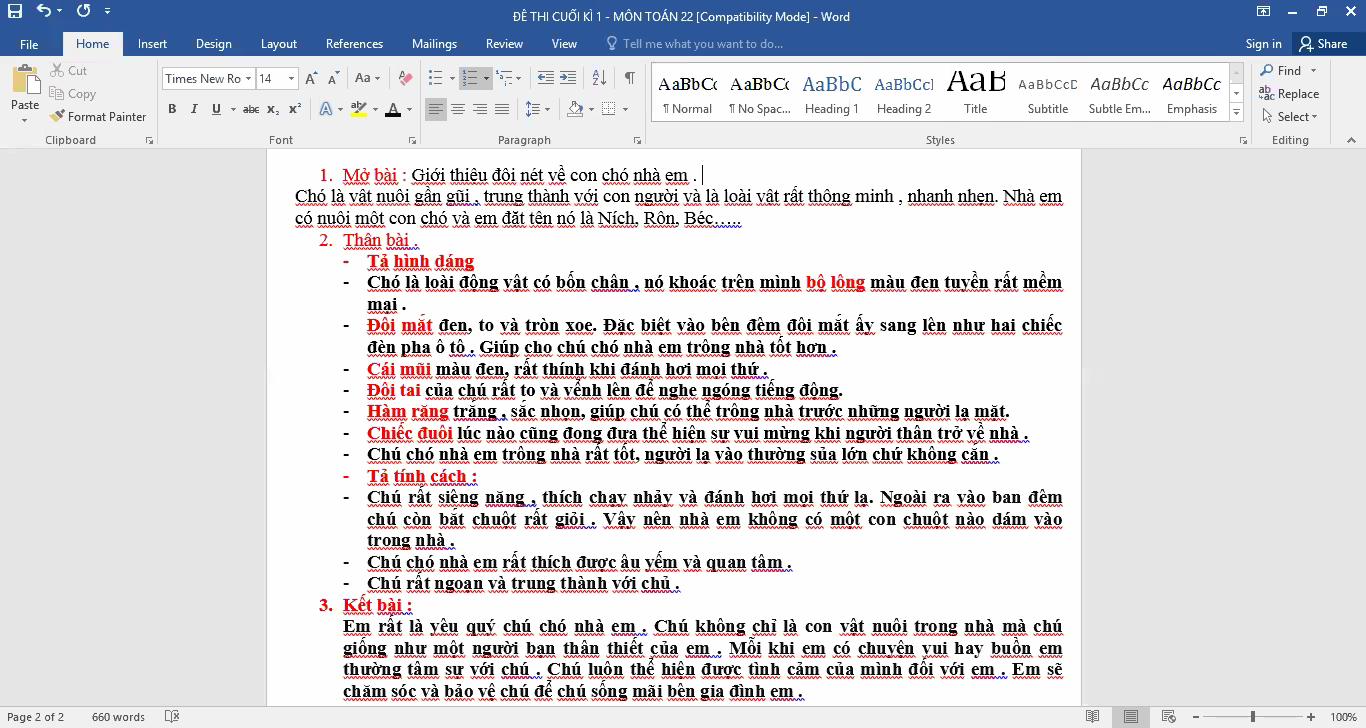Click the Copy button
This screenshot has width=1366, height=728.
coord(73,94)
